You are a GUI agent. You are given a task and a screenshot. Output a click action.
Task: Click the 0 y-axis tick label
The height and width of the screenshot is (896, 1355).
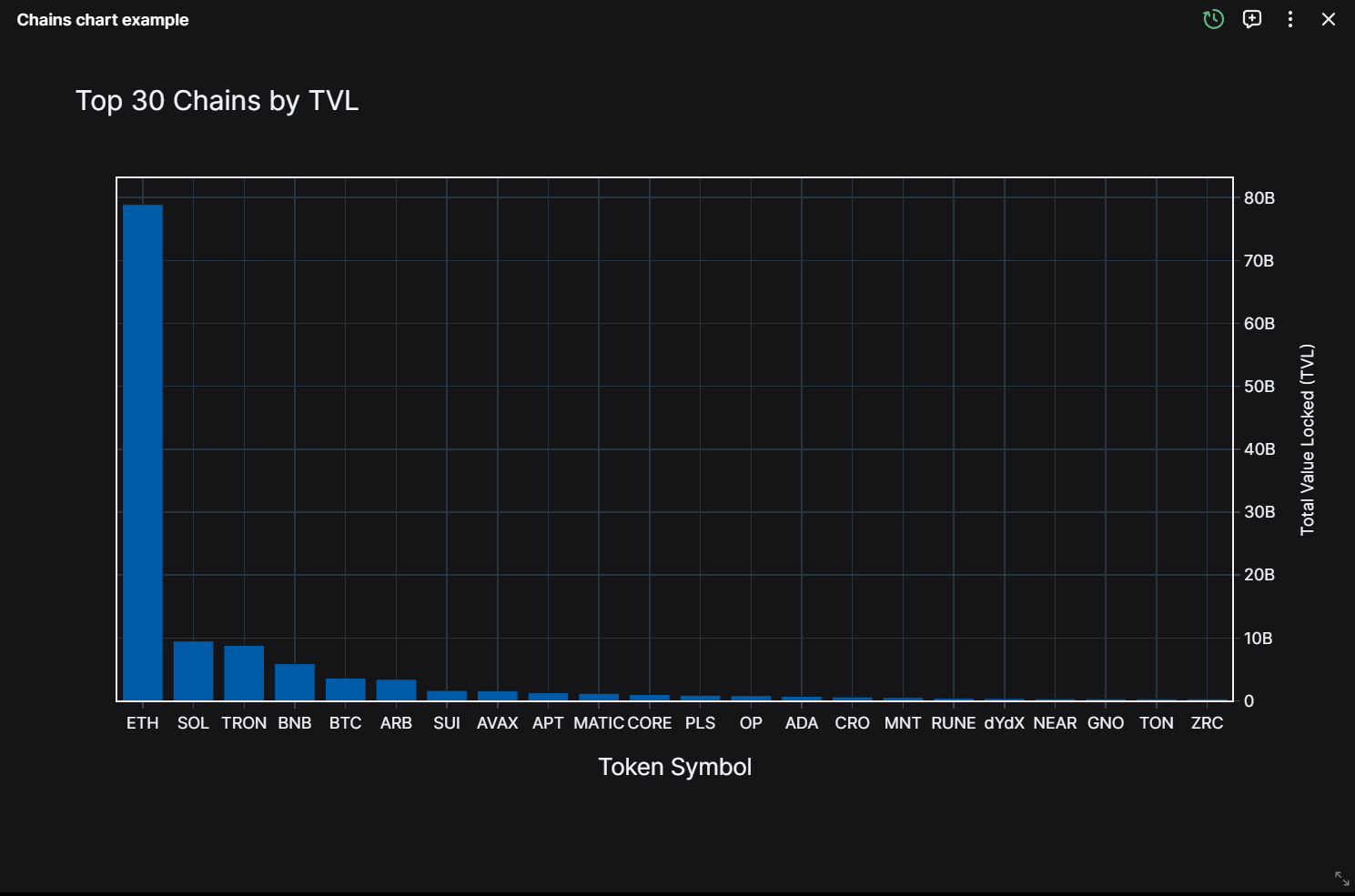[1249, 701]
